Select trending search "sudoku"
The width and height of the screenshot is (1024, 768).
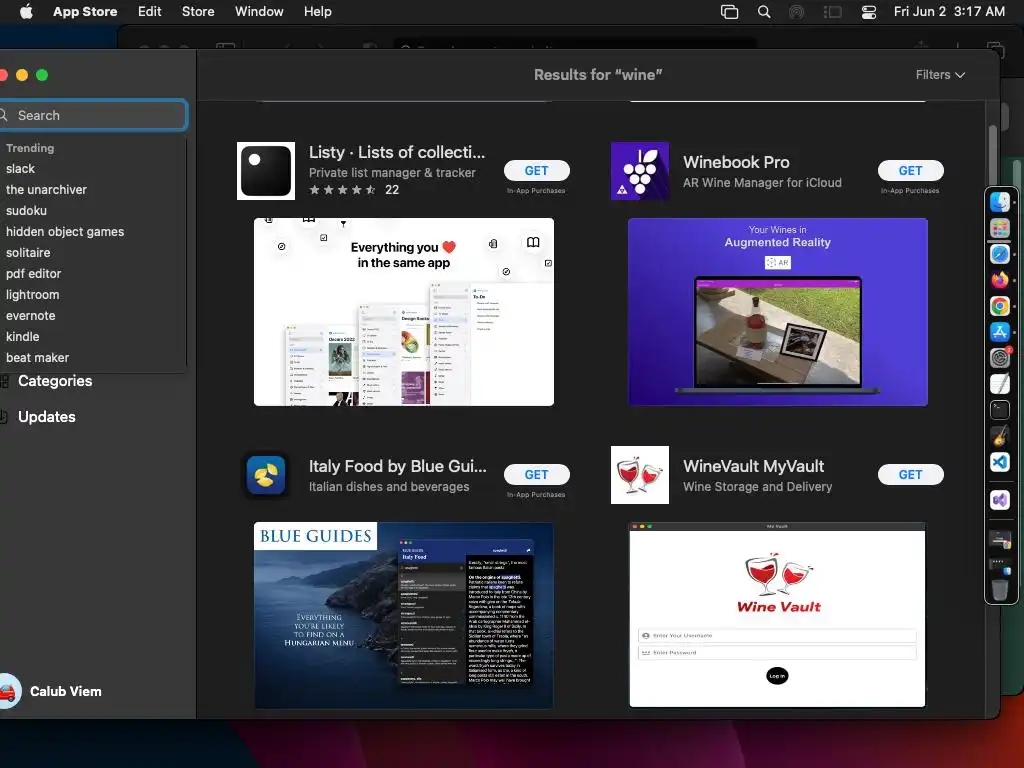coord(26,210)
